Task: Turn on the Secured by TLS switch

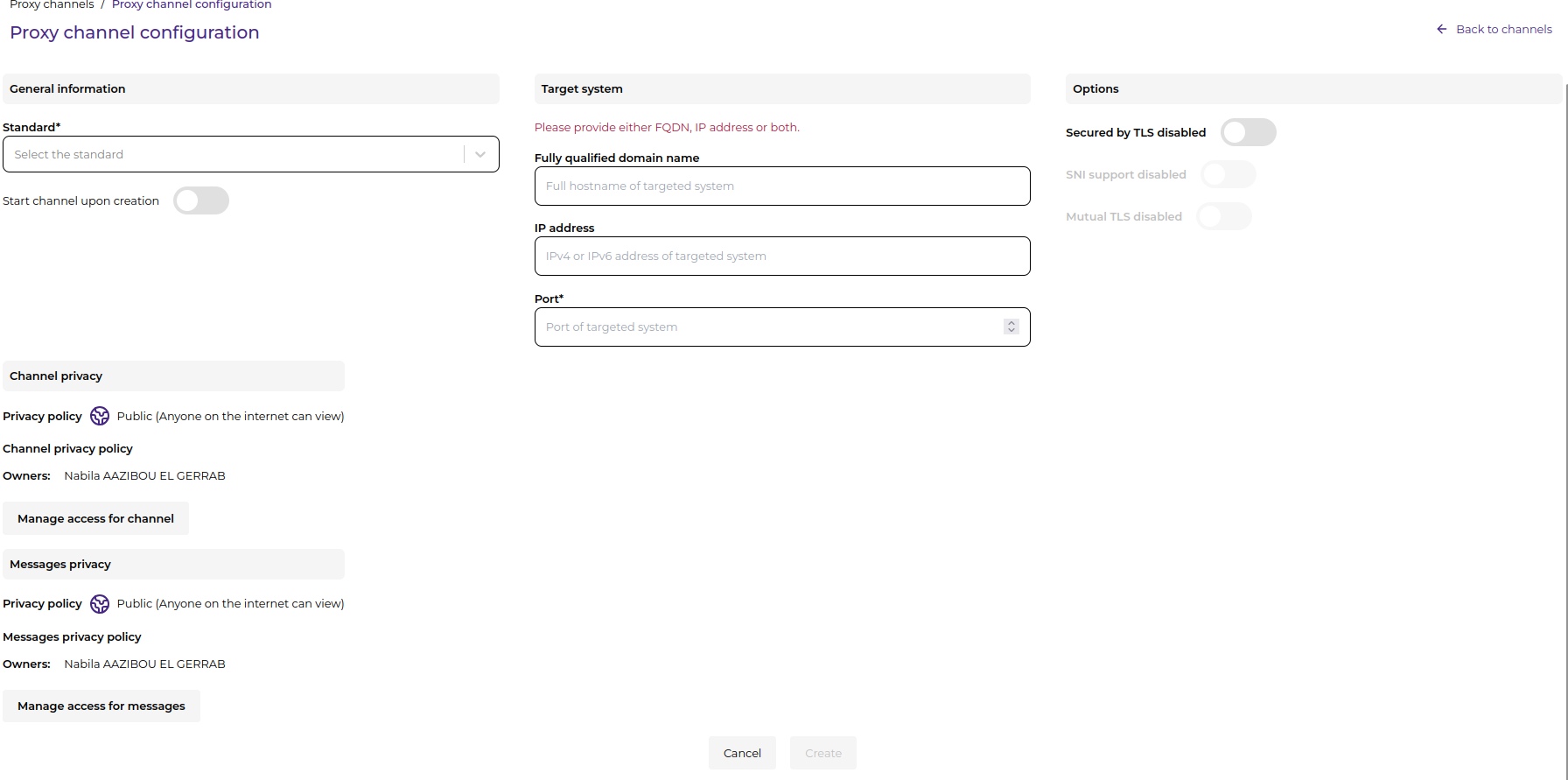Action: (1248, 132)
